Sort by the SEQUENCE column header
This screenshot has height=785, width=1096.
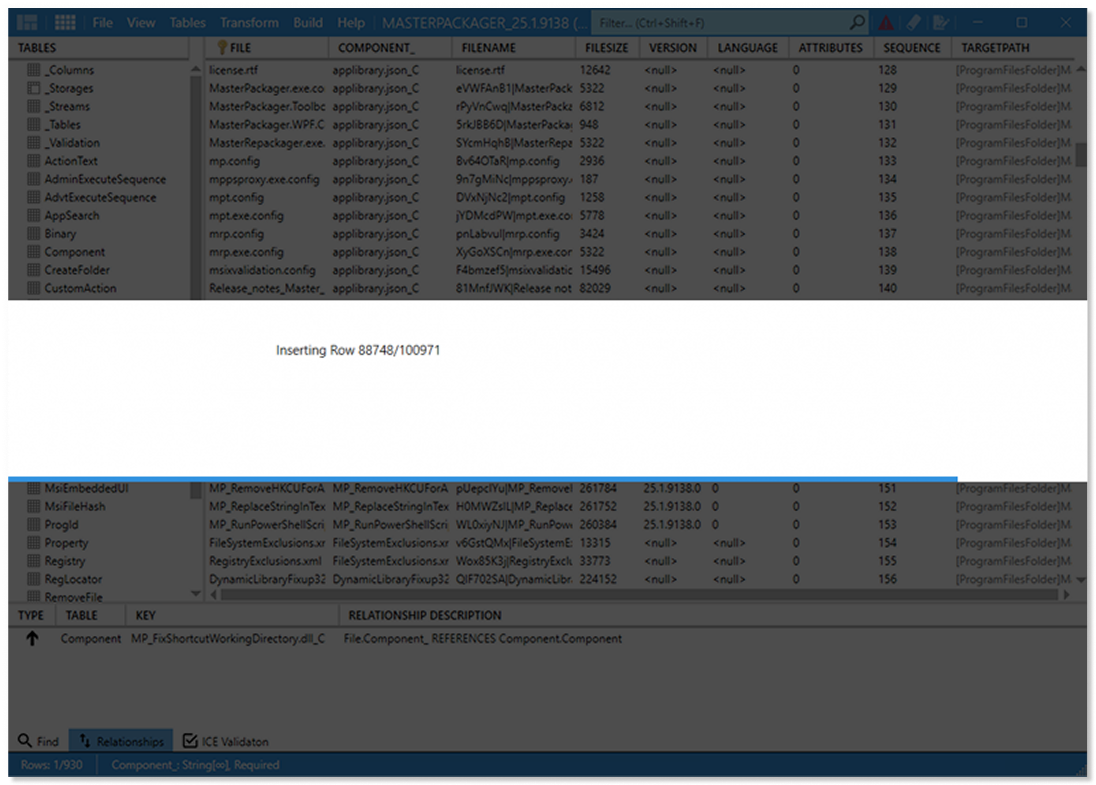point(911,47)
